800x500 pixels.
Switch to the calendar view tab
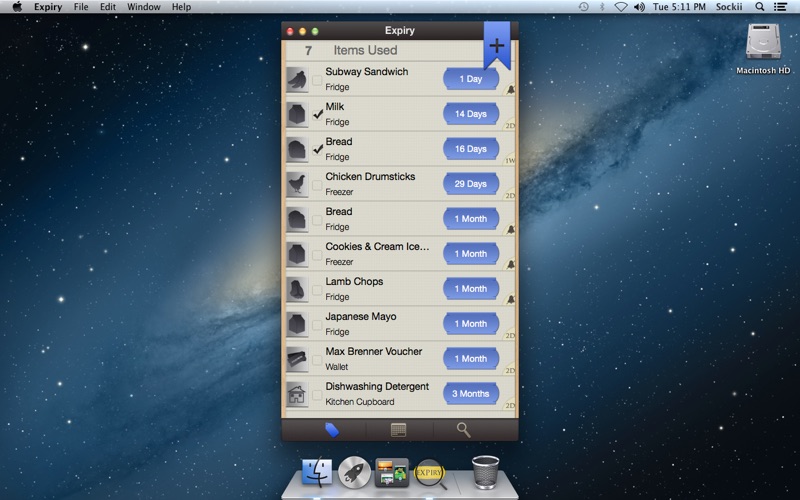[398, 430]
